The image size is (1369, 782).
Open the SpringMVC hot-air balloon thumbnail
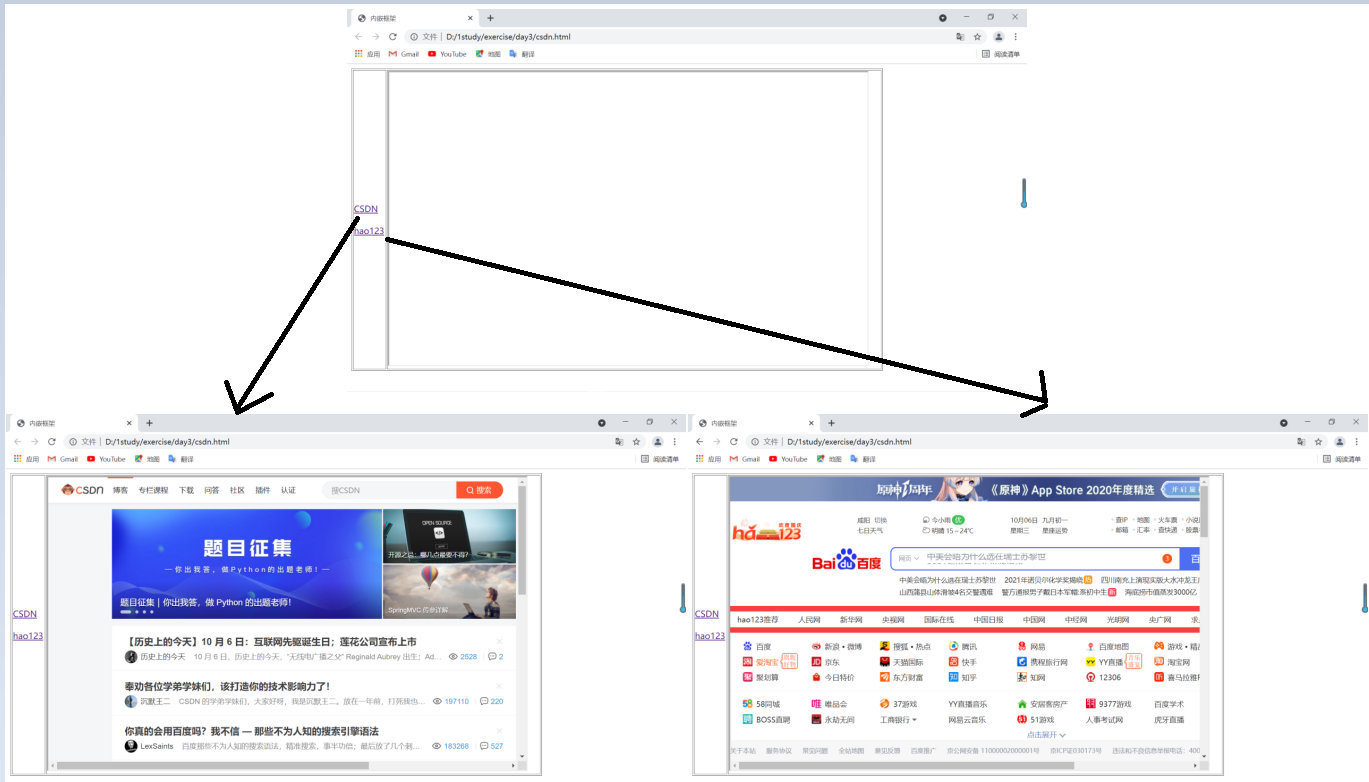tap(450, 591)
